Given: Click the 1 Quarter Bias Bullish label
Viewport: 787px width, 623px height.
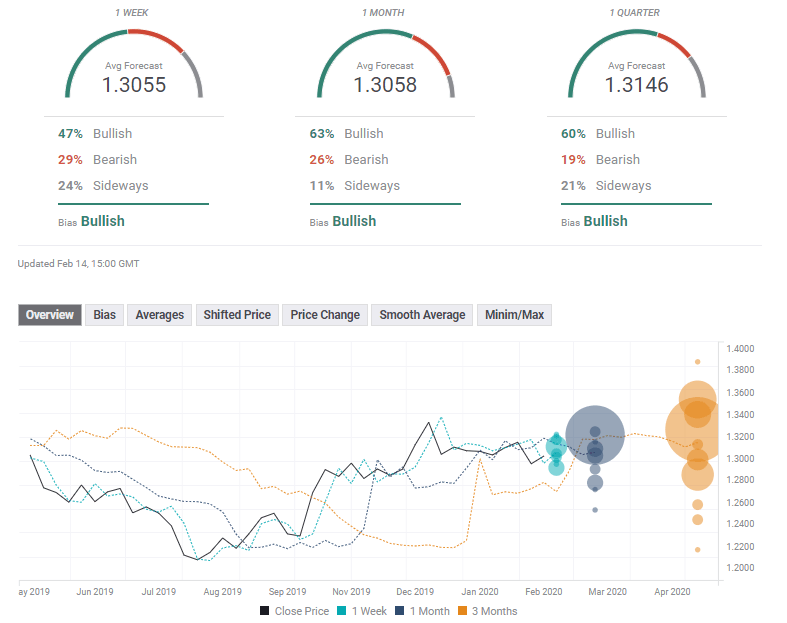Looking at the screenshot, I should coord(605,221).
